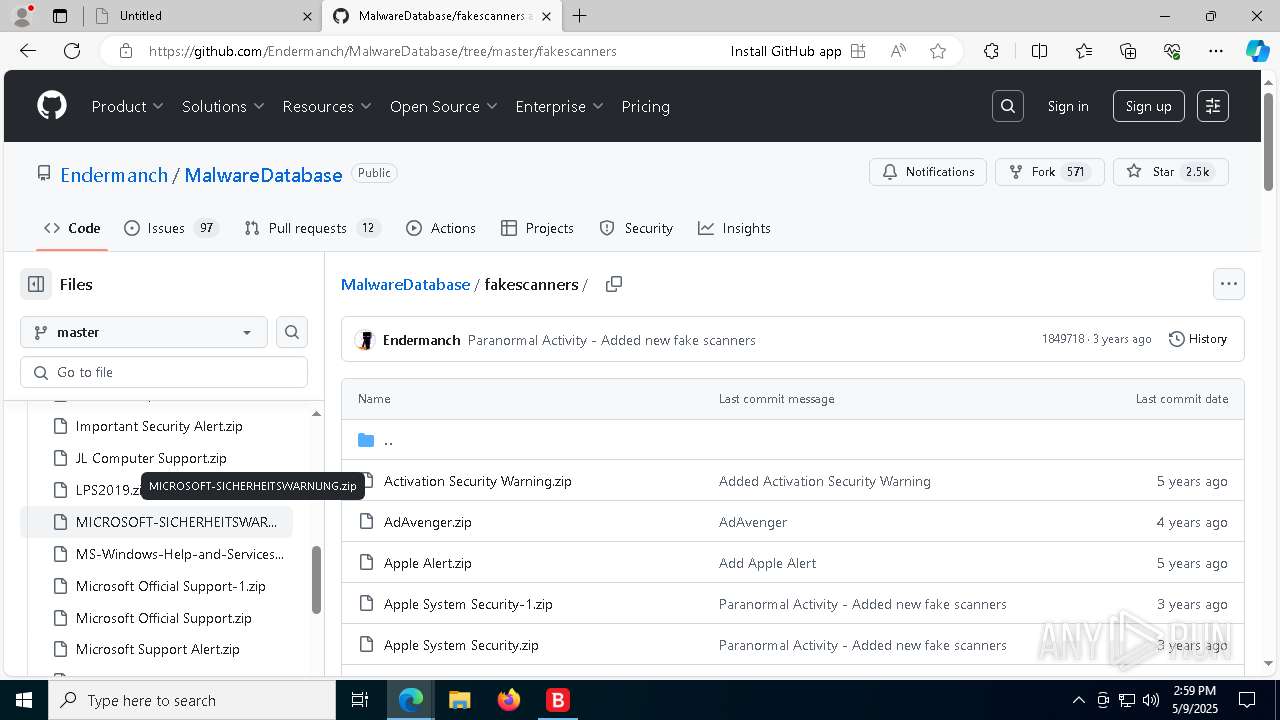Open the Pricing page
This screenshot has width=1280, height=720.
coord(645,106)
